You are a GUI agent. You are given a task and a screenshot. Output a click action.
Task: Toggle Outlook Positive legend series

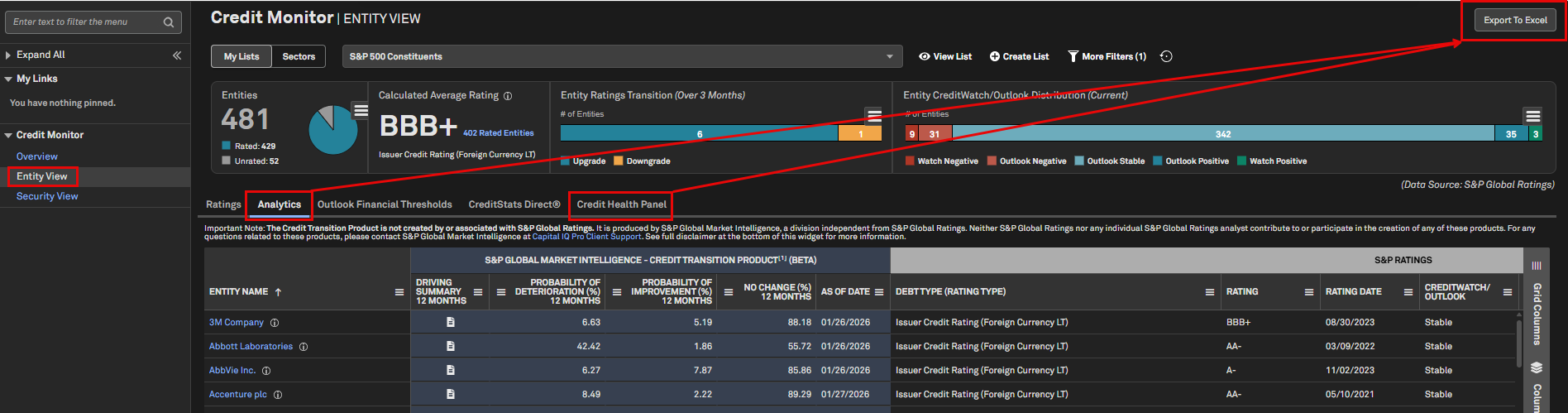[x=1191, y=161]
